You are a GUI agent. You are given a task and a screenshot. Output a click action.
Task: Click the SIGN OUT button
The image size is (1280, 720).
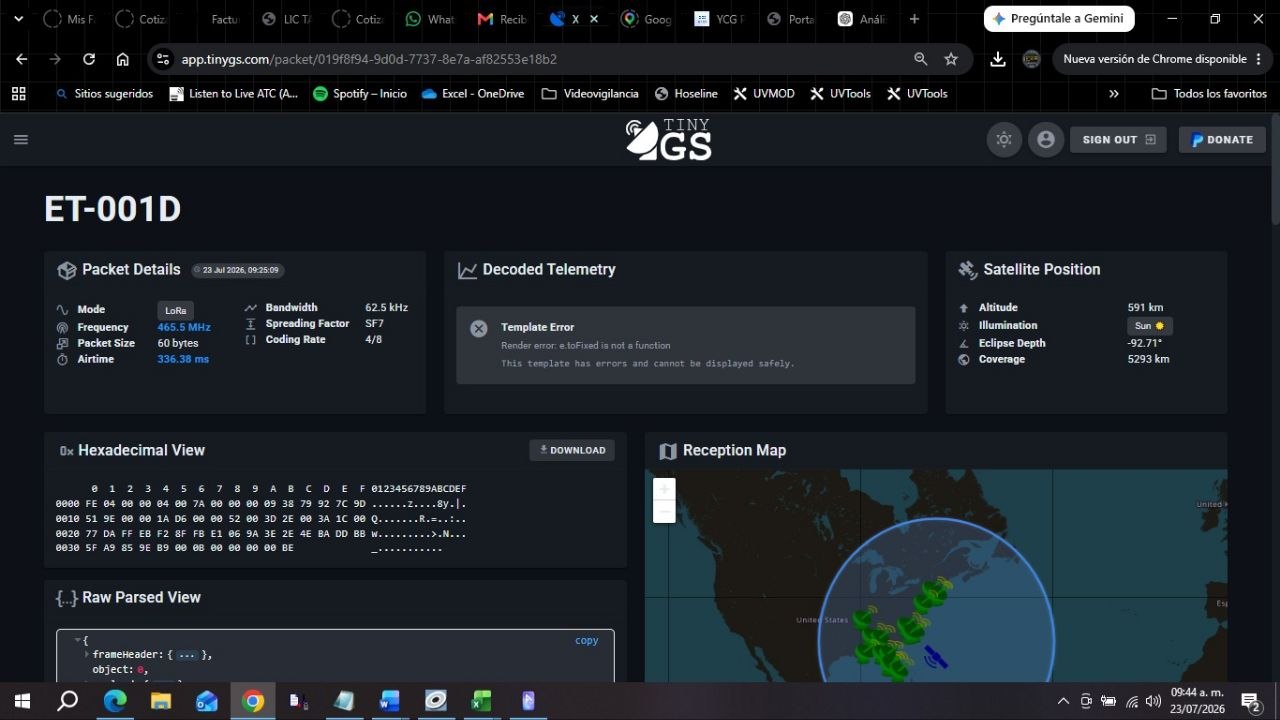(x=1118, y=140)
